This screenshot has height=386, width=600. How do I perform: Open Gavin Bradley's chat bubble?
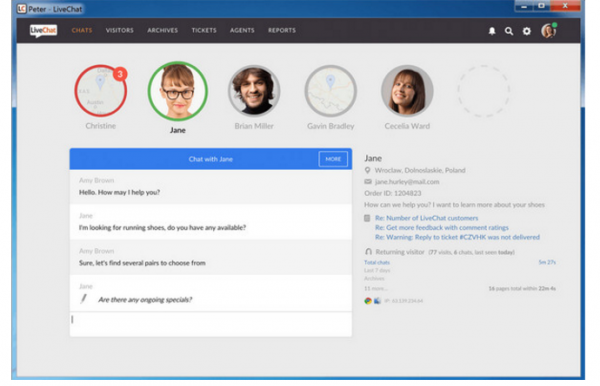tap(331, 91)
